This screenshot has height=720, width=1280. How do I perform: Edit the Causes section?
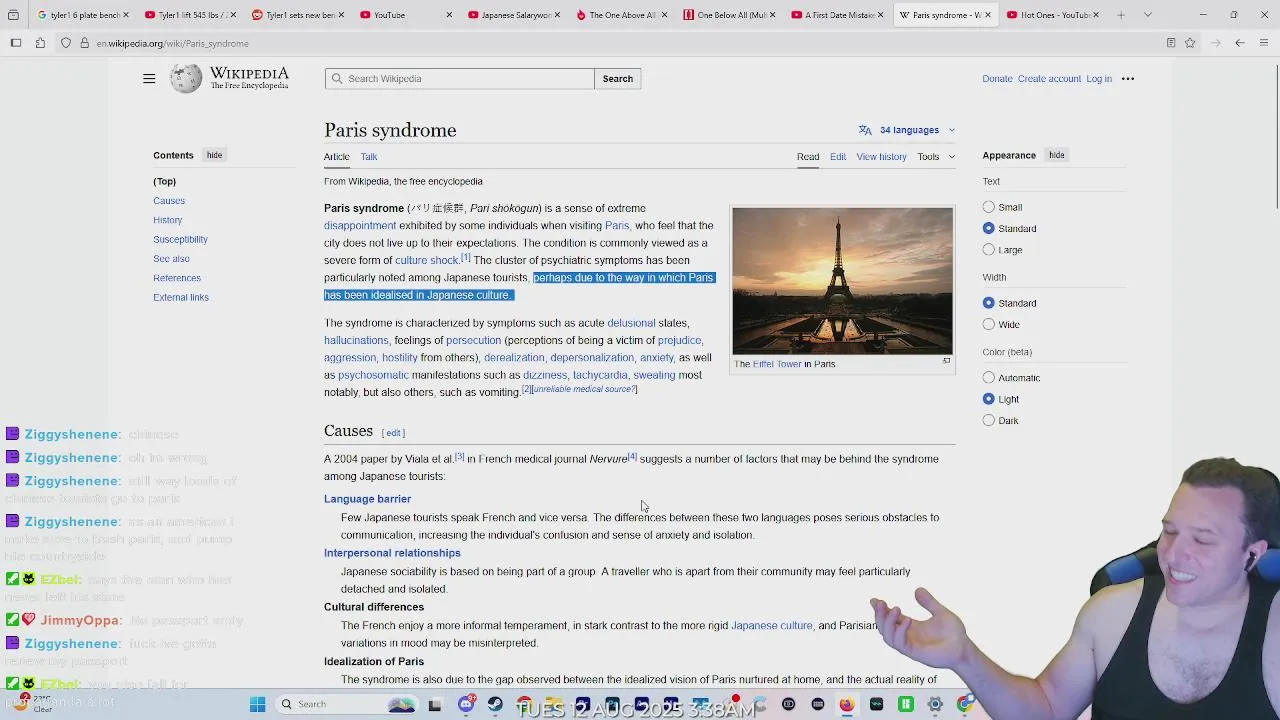(393, 433)
